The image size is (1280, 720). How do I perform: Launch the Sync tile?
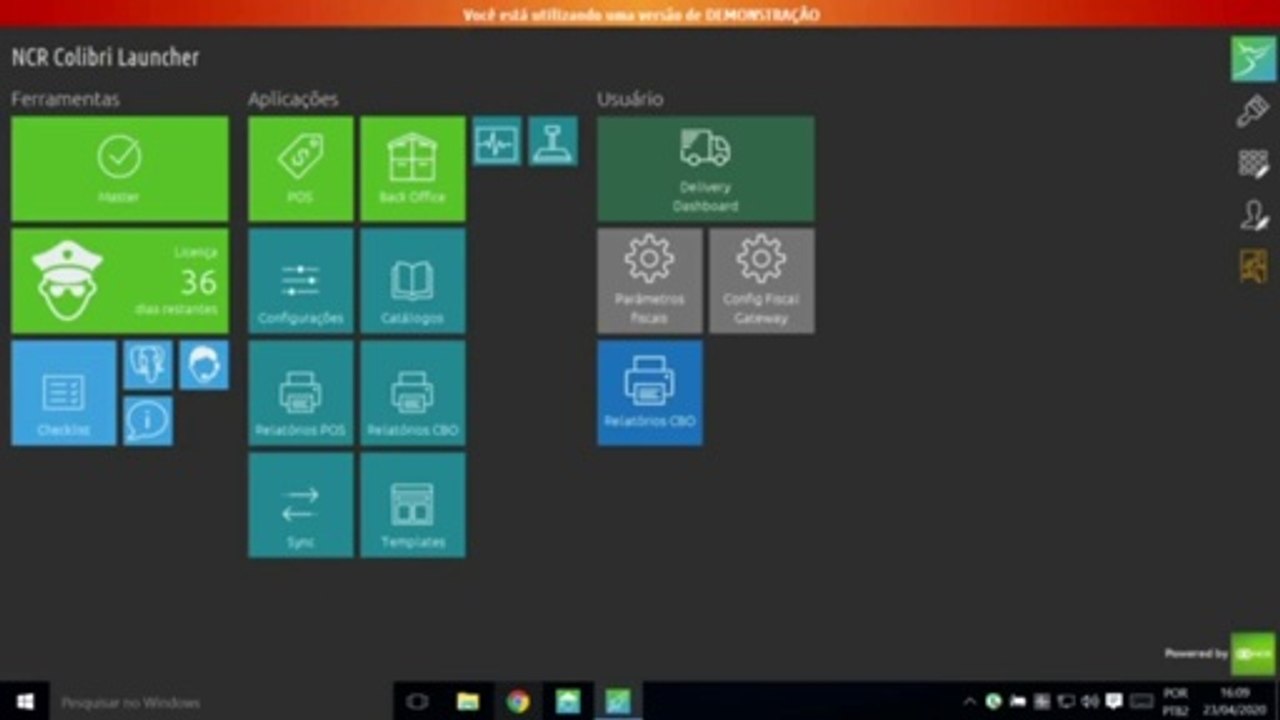[x=301, y=505]
